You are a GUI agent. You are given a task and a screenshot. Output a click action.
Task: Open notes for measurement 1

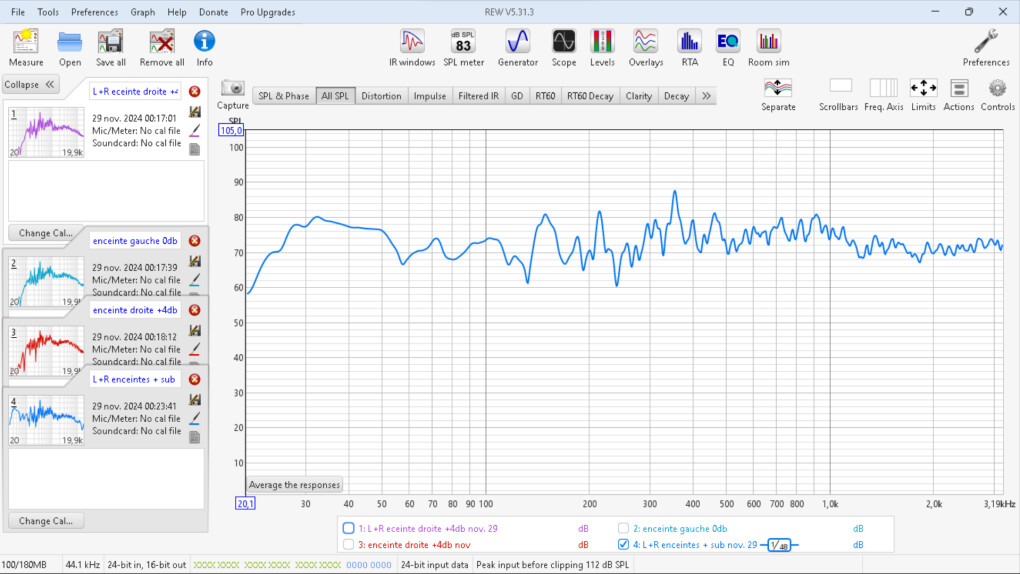[x=195, y=149]
